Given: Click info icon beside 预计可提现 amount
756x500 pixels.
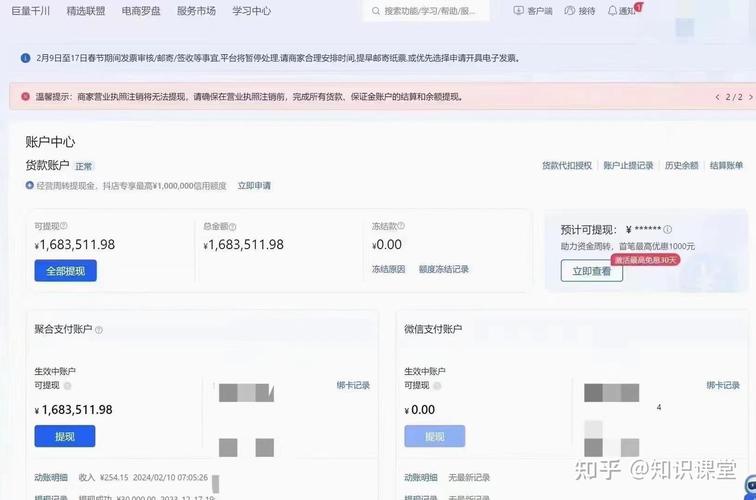Looking at the screenshot, I should coord(667,230).
